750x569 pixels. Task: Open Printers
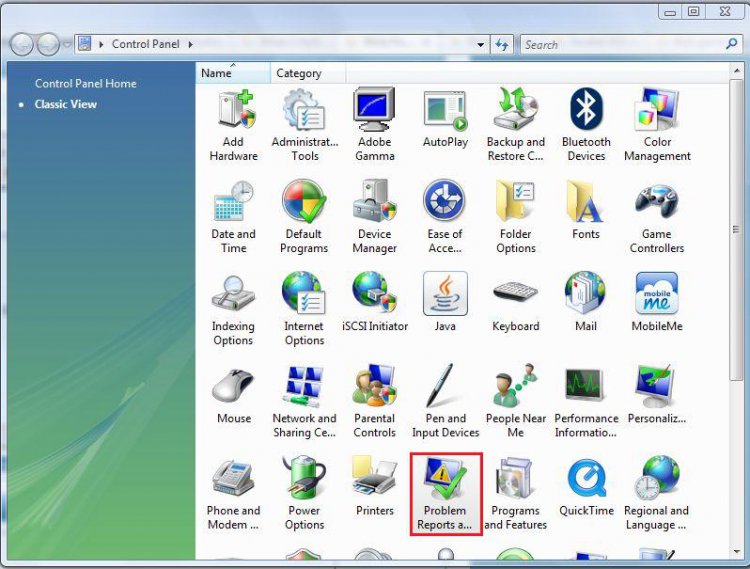click(x=375, y=487)
